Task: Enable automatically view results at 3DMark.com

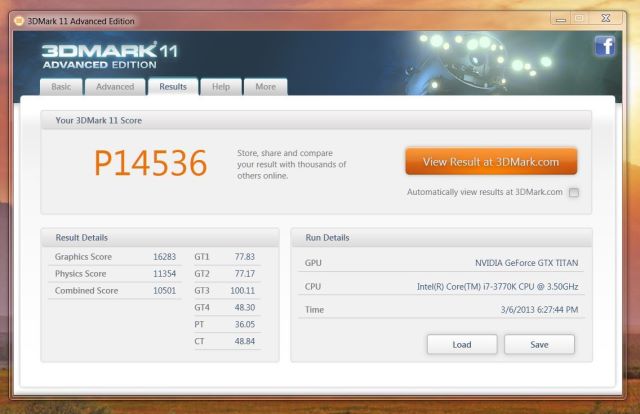Action: (x=574, y=192)
